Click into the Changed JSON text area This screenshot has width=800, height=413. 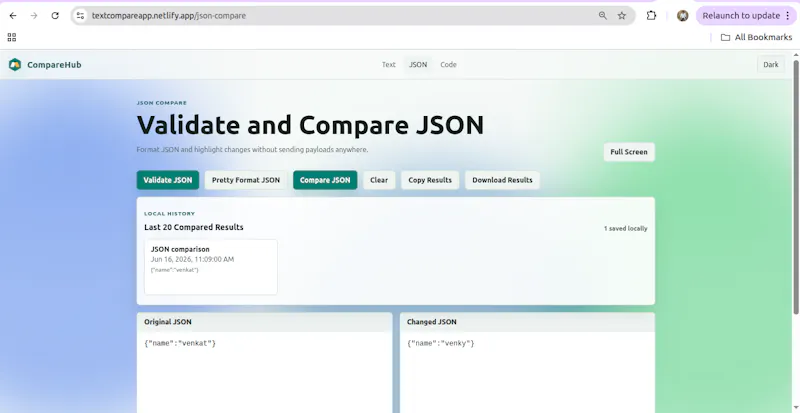click(x=527, y=373)
